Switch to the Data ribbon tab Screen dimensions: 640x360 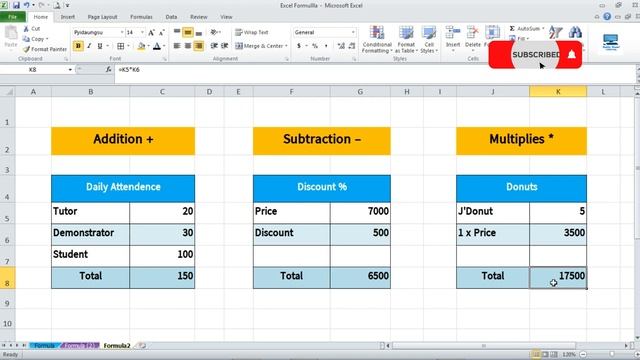coord(171,17)
